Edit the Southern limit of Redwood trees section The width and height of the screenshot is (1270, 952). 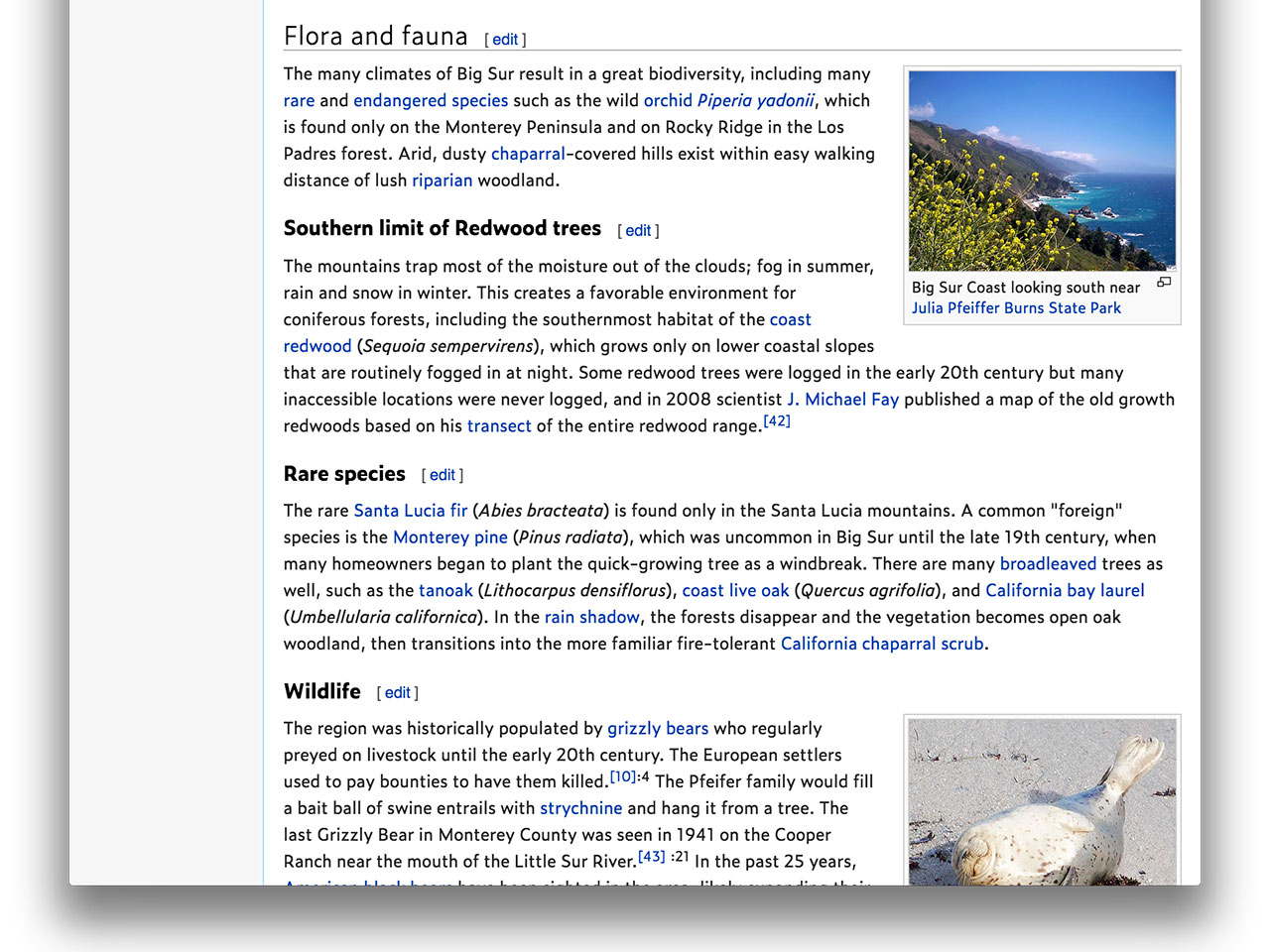[638, 231]
